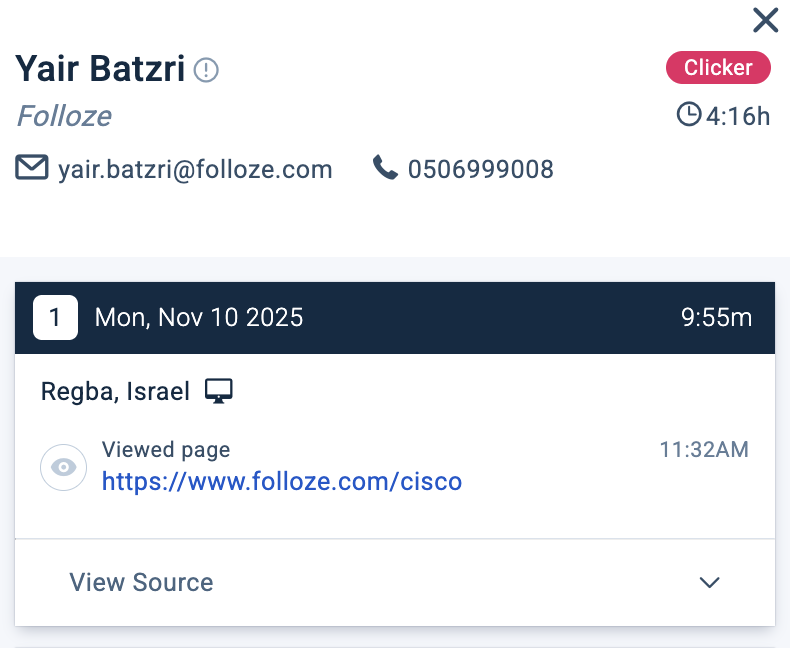Click the envelope email icon
This screenshot has height=648, width=790.
click(32, 168)
